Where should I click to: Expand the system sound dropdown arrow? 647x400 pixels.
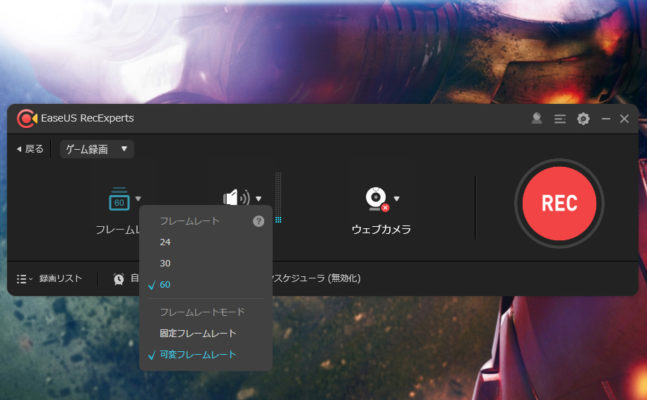click(258, 199)
